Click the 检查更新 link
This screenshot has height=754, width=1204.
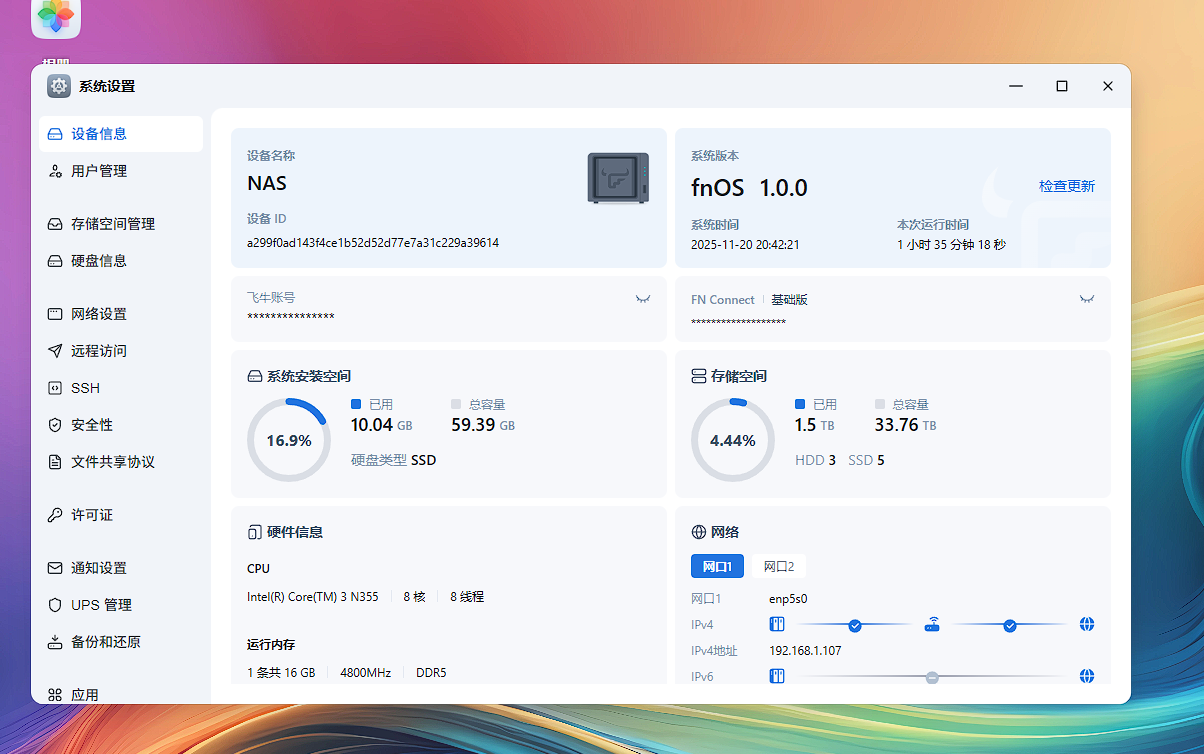(1066, 186)
